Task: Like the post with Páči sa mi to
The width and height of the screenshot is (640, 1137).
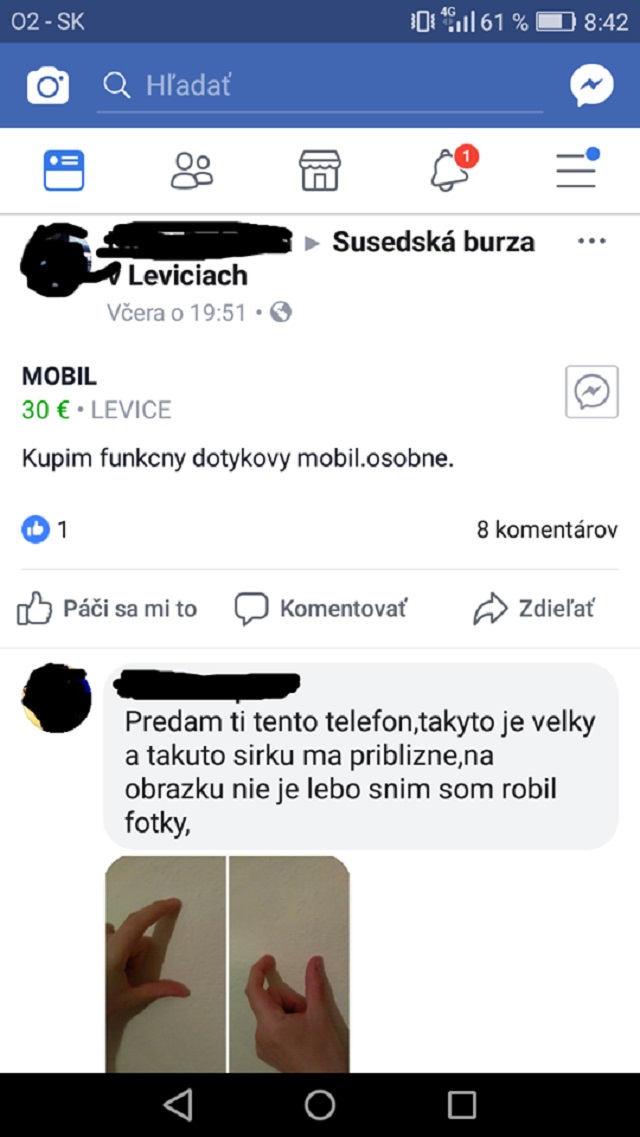Action: pos(107,608)
